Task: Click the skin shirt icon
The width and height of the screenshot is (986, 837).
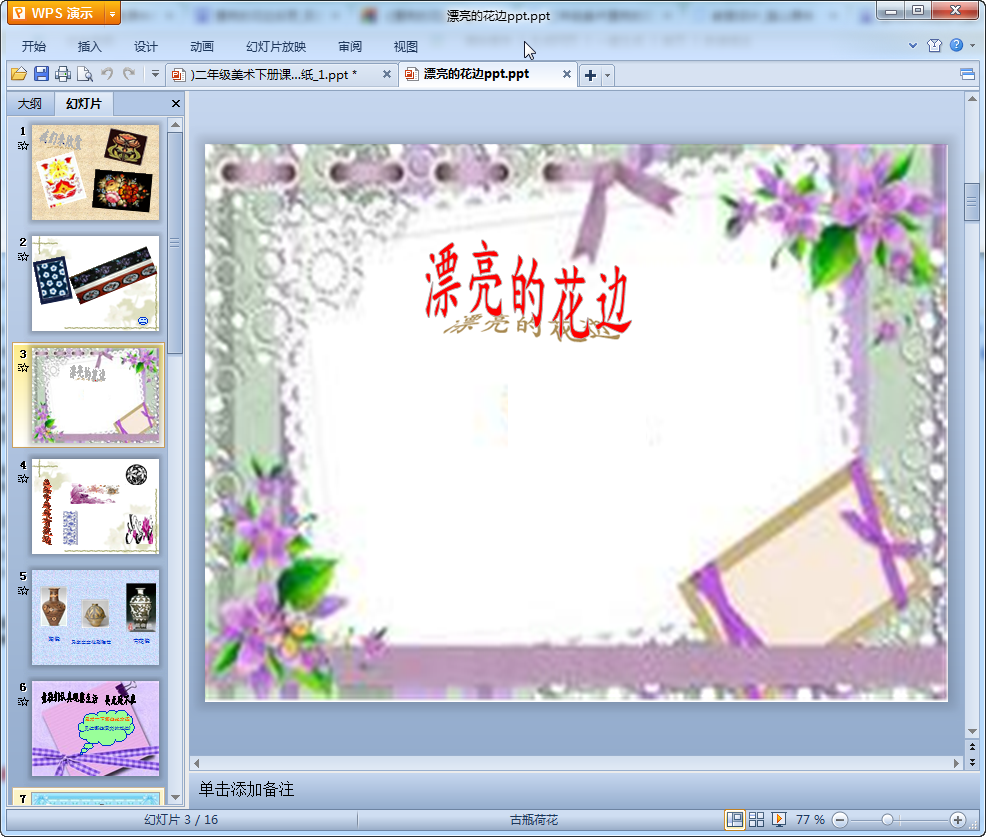Action: [x=934, y=45]
